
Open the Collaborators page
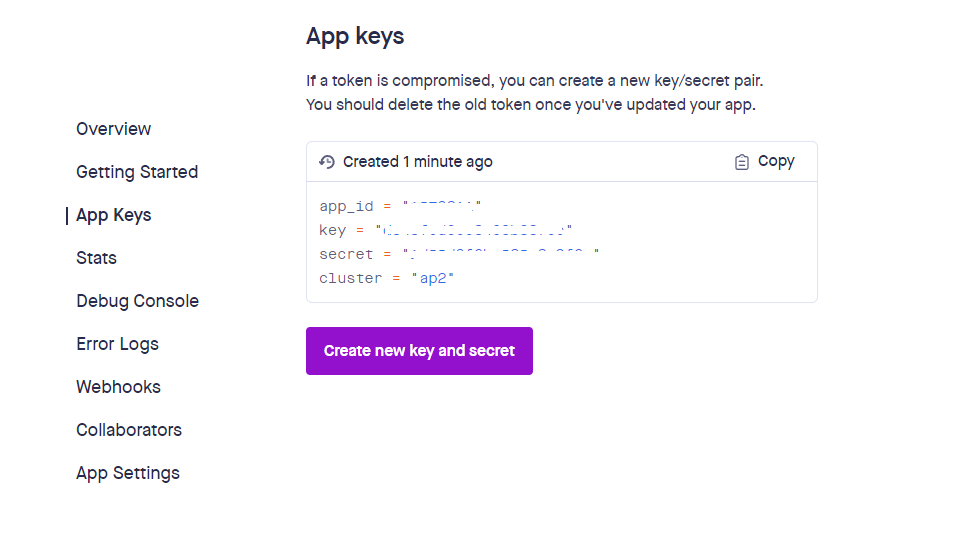129,430
